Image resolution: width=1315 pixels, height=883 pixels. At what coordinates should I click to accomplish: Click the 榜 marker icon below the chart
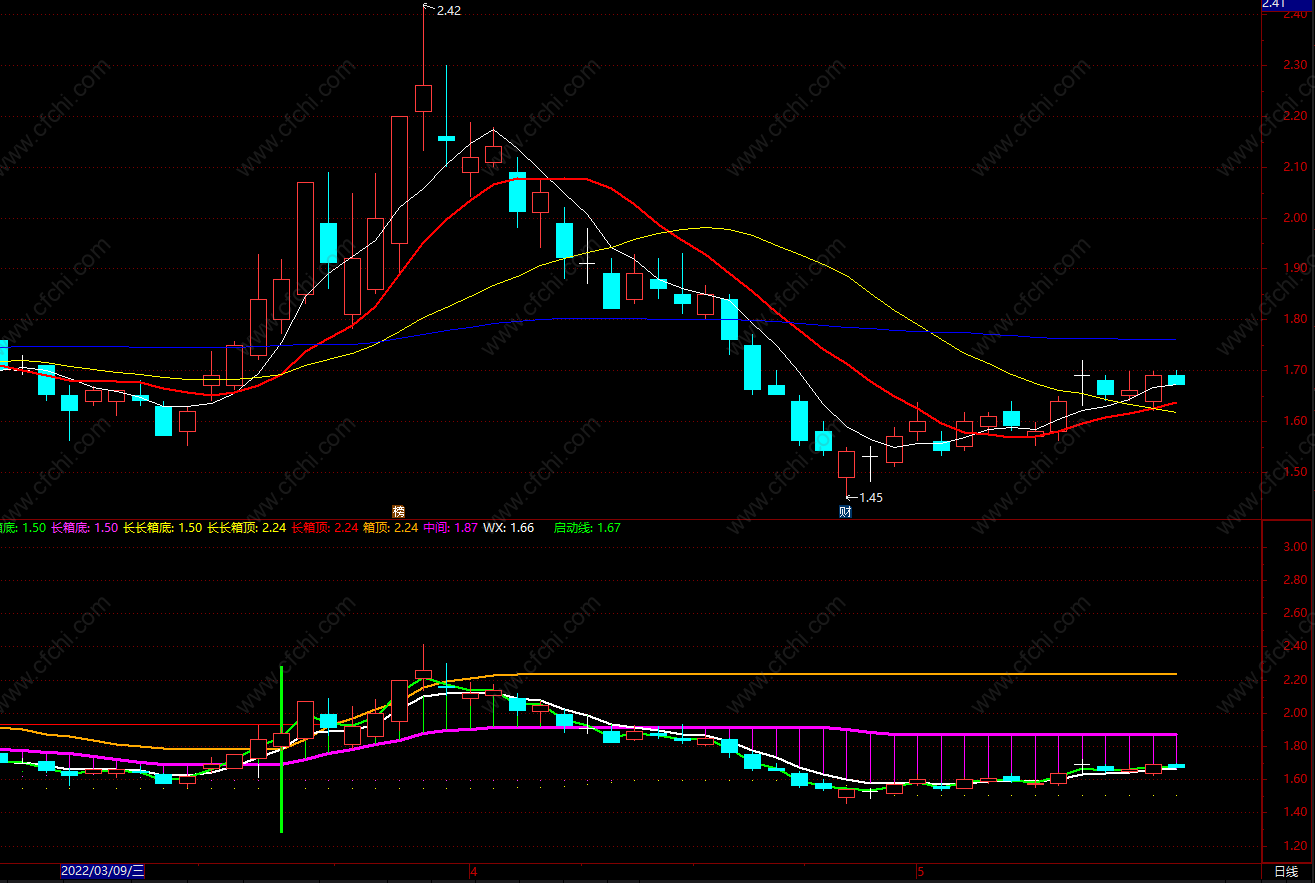(x=398, y=511)
